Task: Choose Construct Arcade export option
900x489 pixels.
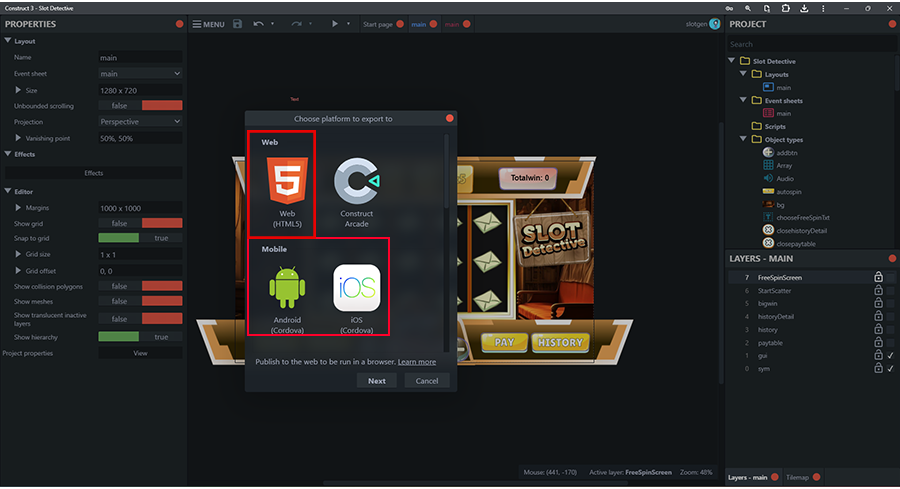Action: click(x=356, y=193)
